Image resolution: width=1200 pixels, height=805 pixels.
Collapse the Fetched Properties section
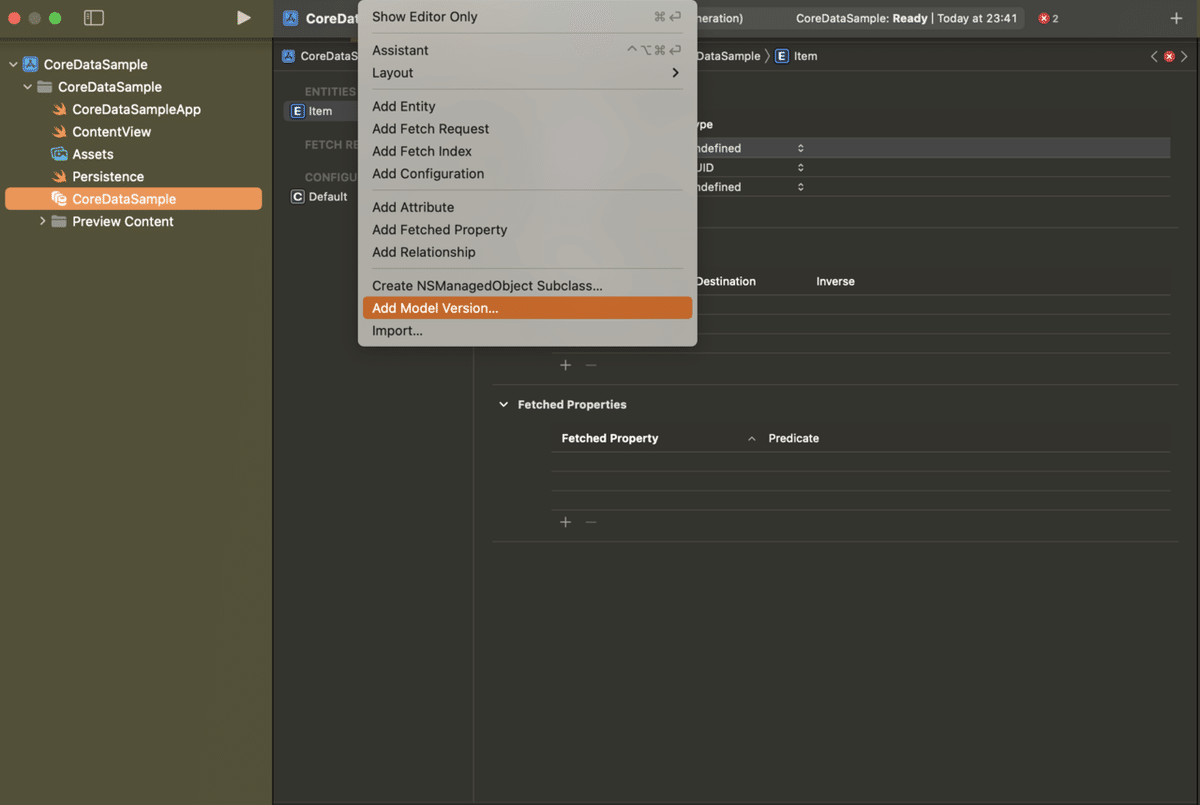pyautogui.click(x=503, y=404)
